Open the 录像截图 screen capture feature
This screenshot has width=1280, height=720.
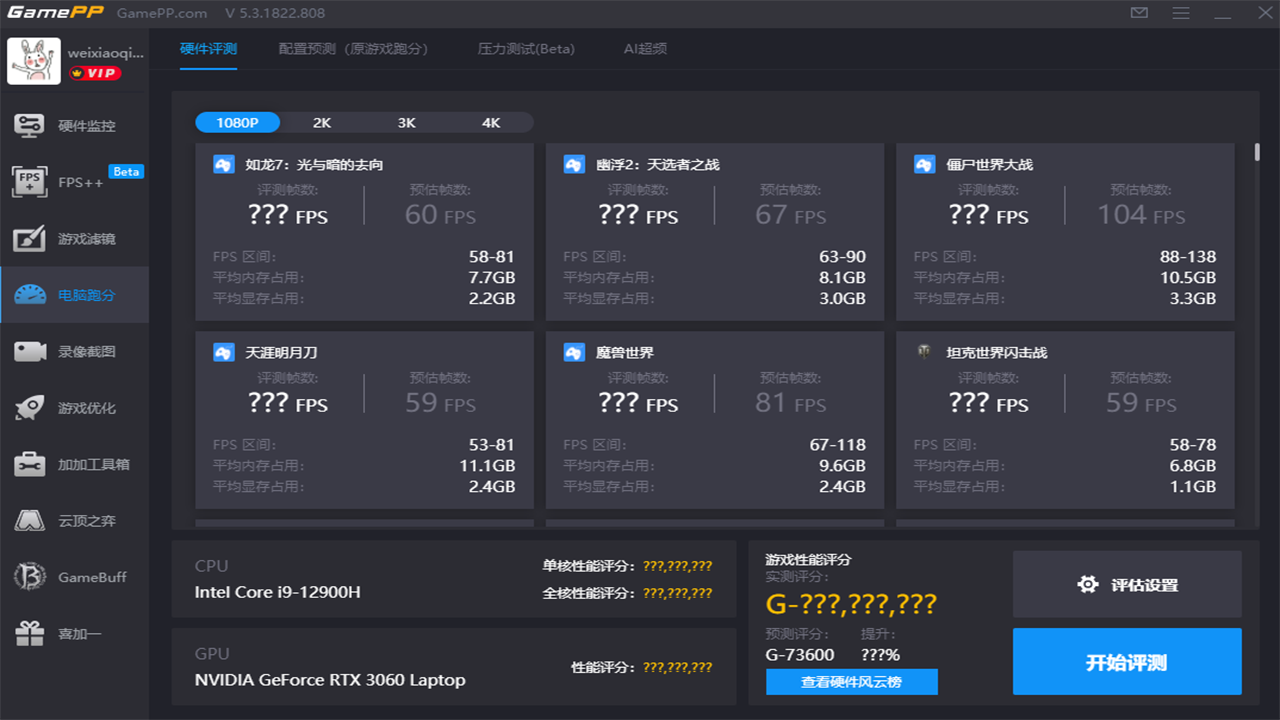[x=74, y=351]
